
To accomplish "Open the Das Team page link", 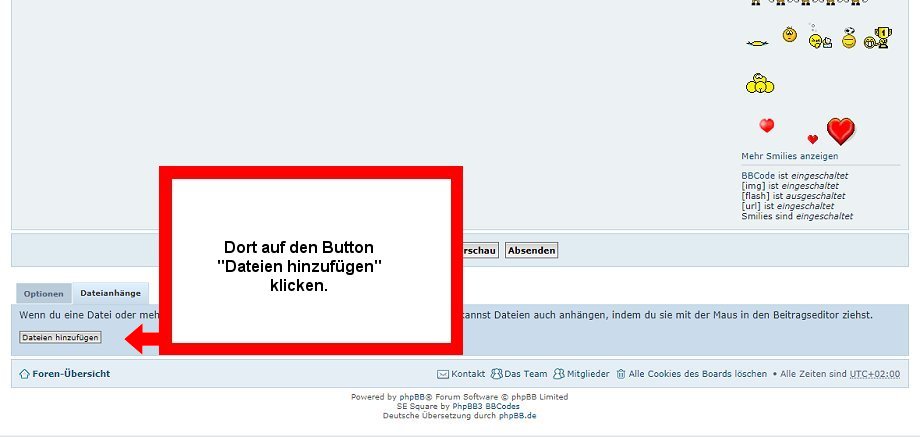I will coord(525,374).
